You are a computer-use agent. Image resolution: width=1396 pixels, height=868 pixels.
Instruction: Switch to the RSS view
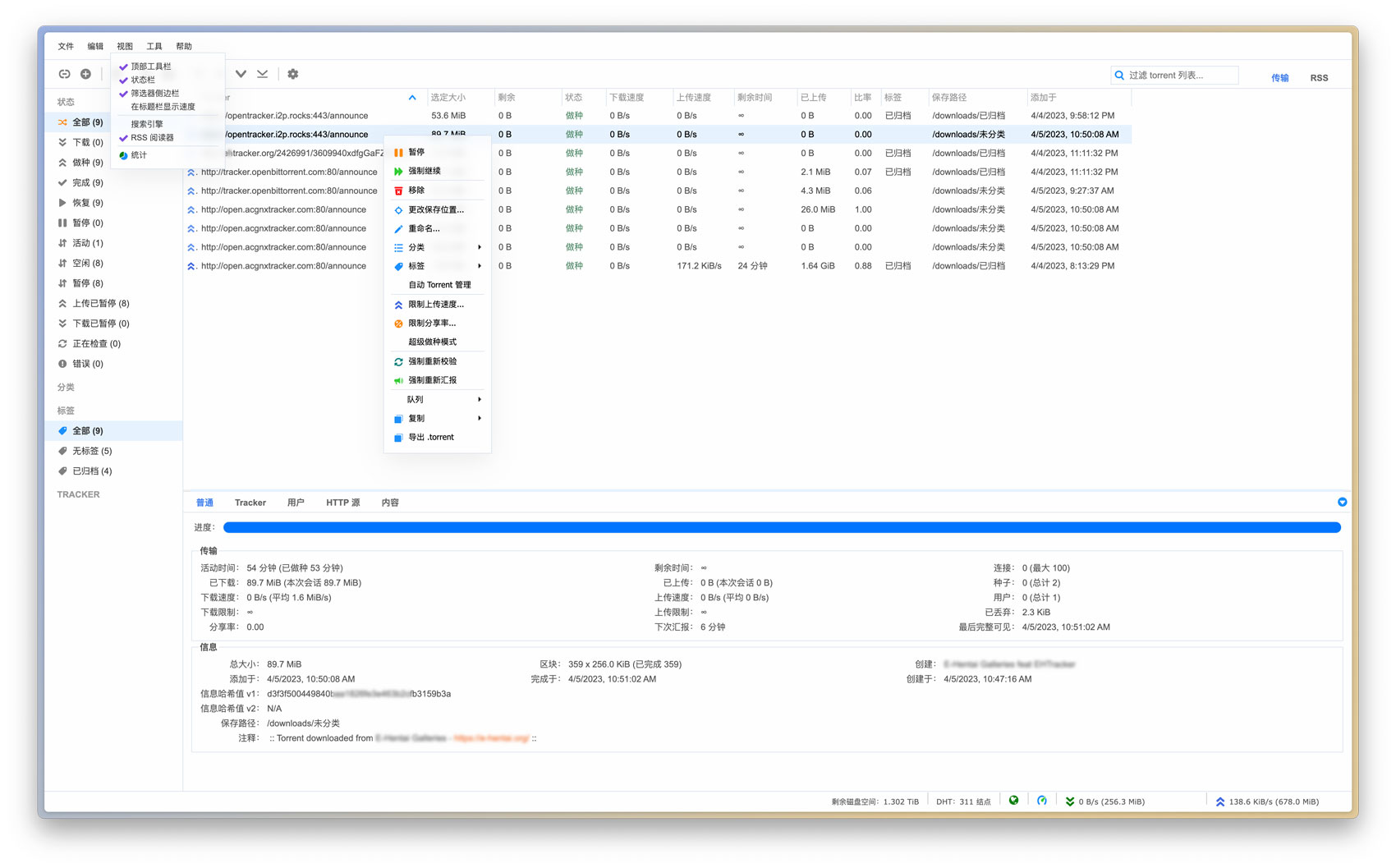coord(1319,77)
